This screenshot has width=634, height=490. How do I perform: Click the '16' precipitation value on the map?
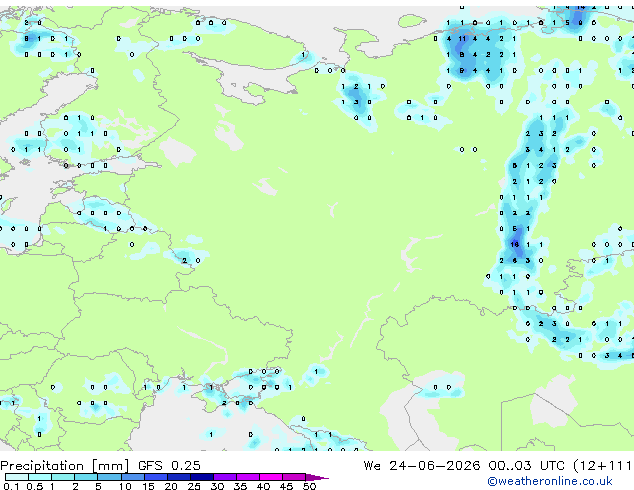515,245
